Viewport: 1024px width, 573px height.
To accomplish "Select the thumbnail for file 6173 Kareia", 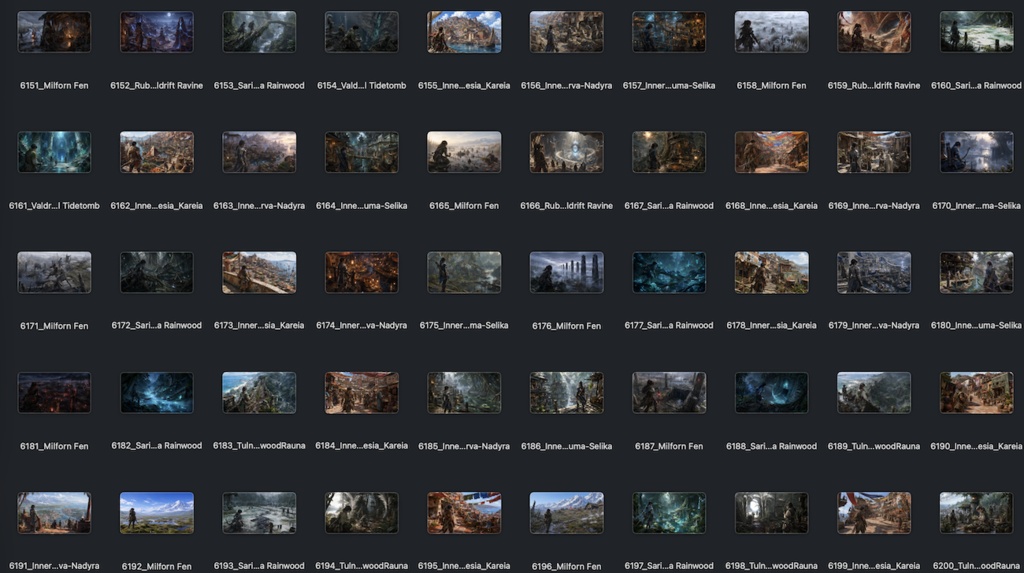I will point(259,272).
